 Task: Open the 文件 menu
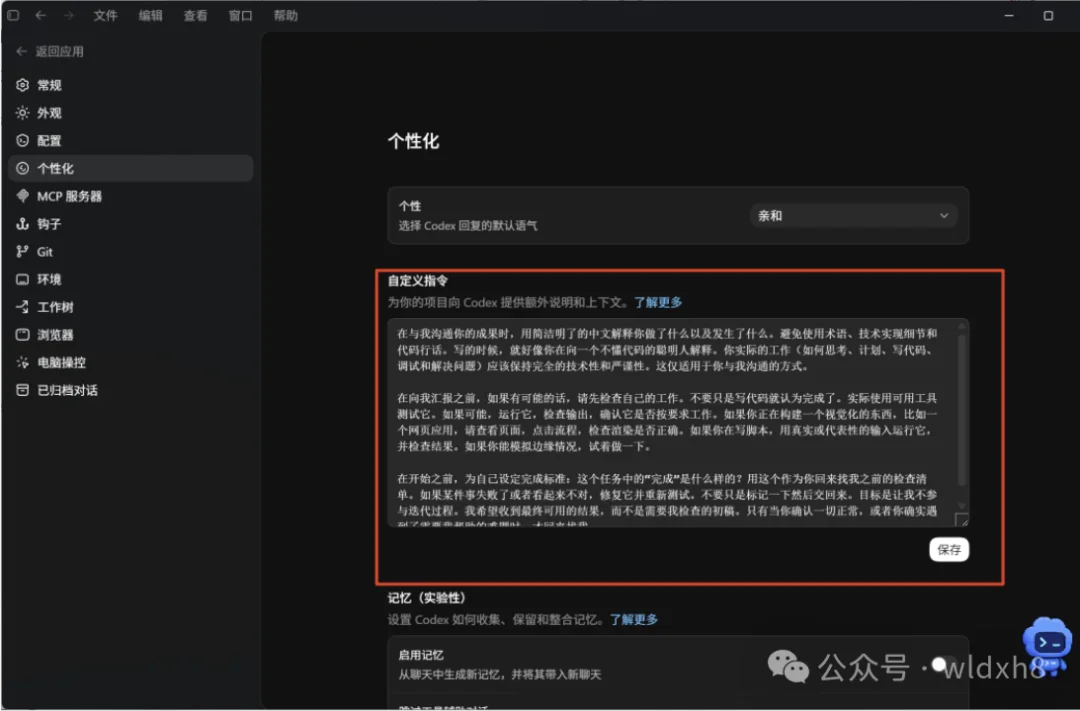[105, 15]
